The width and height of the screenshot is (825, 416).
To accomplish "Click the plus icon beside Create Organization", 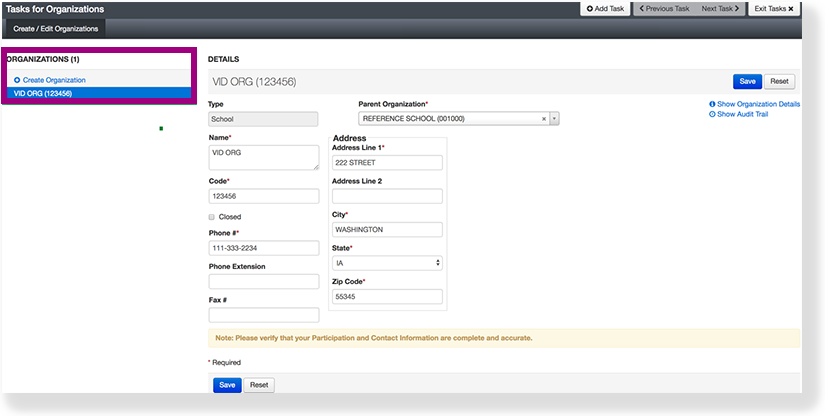I will coord(17,80).
